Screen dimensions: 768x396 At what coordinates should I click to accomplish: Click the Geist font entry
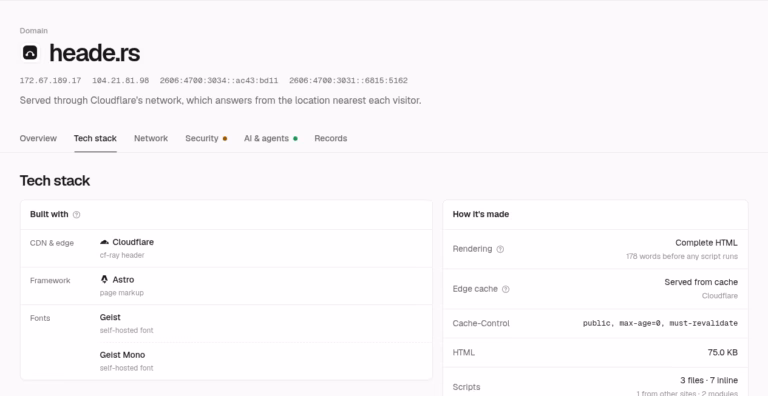click(110, 317)
